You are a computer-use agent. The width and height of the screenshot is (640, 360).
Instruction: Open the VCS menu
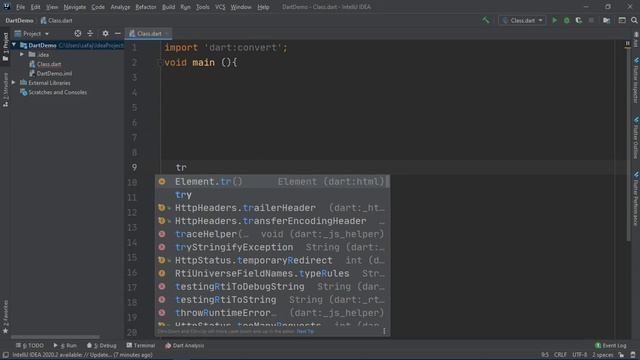pyautogui.click(x=220, y=7)
